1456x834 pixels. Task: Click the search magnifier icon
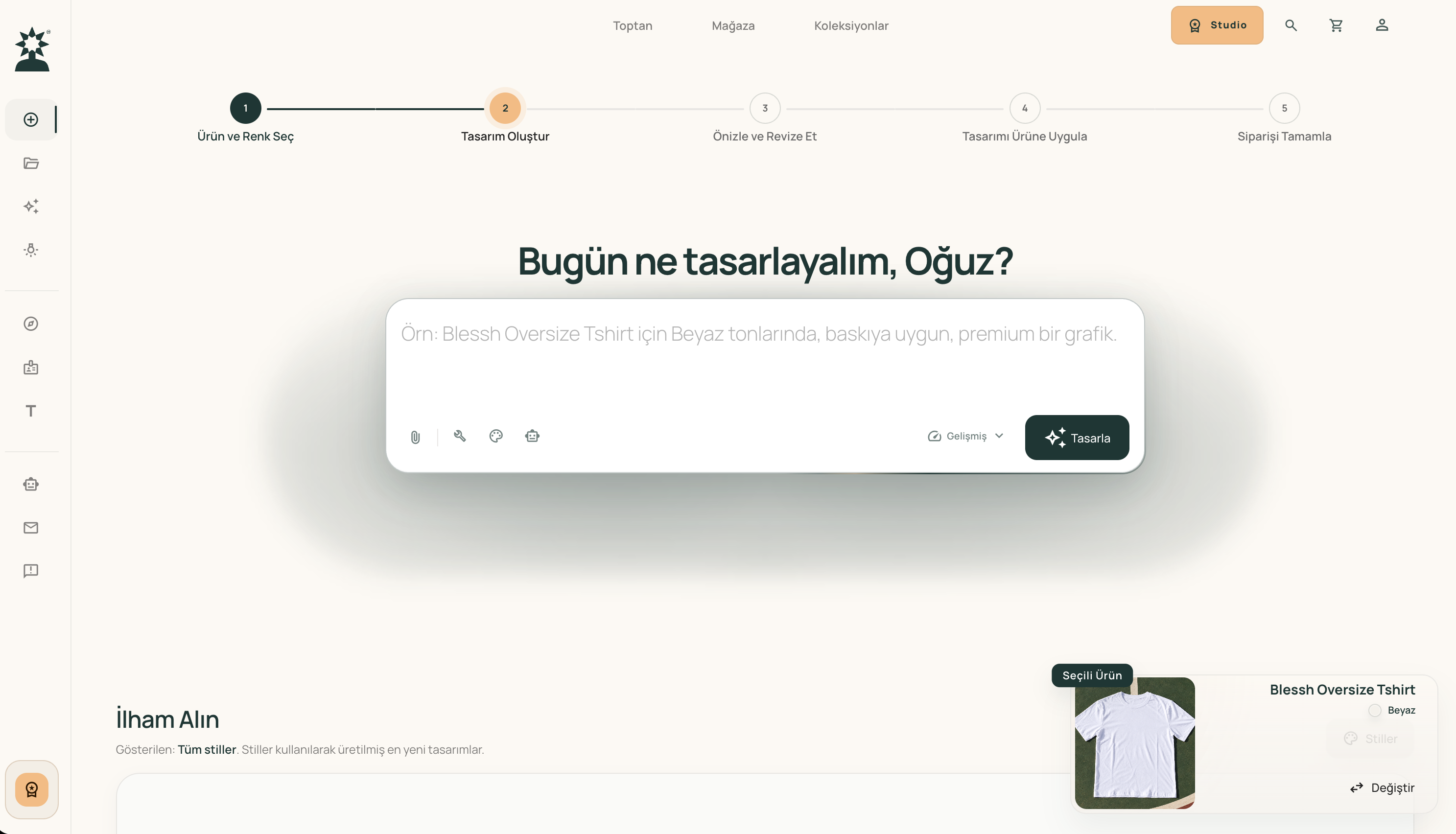[1291, 25]
